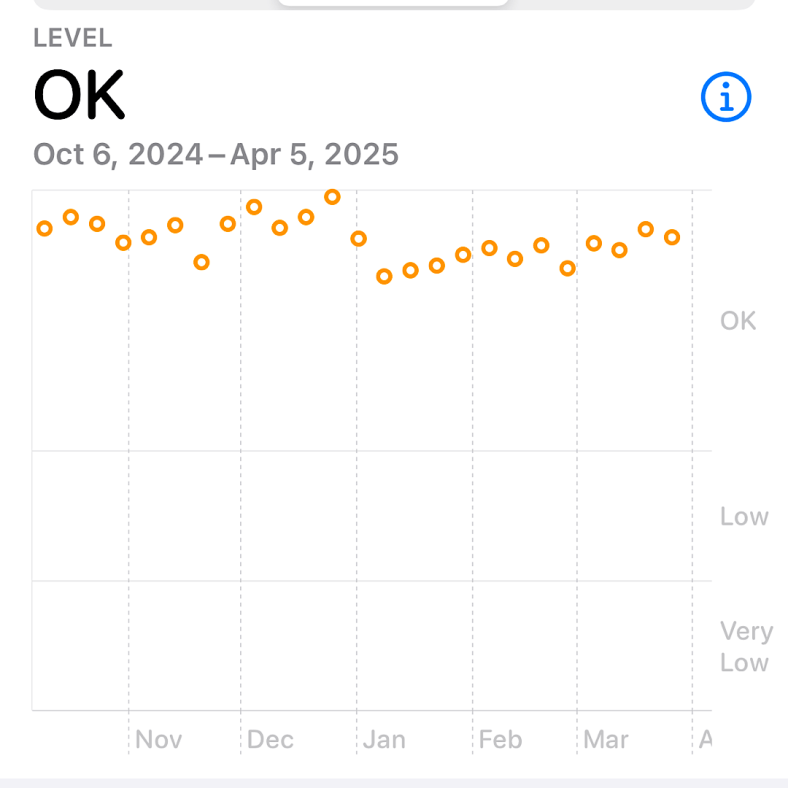Viewport: 788px width, 788px height.
Task: Tap the Very Low axis label
Action: [x=746, y=647]
